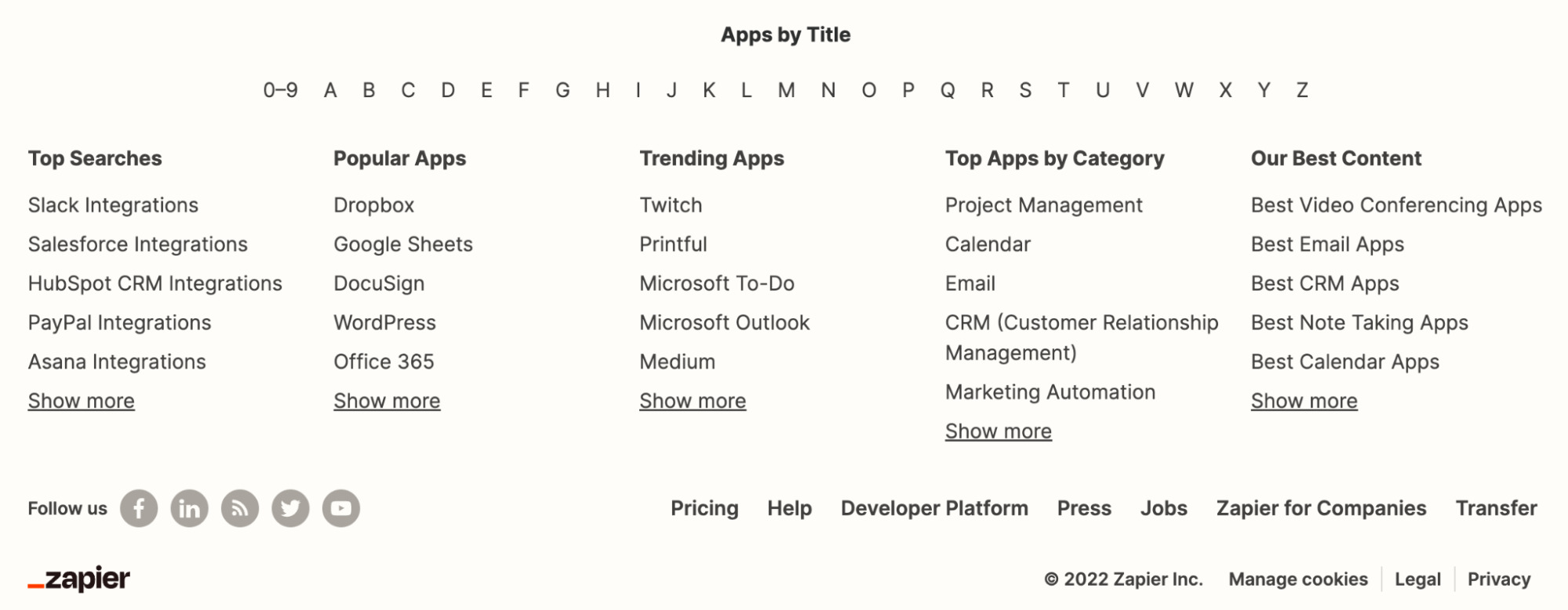Open Zapier's LinkedIn page
The image size is (1568, 610).
tap(189, 508)
